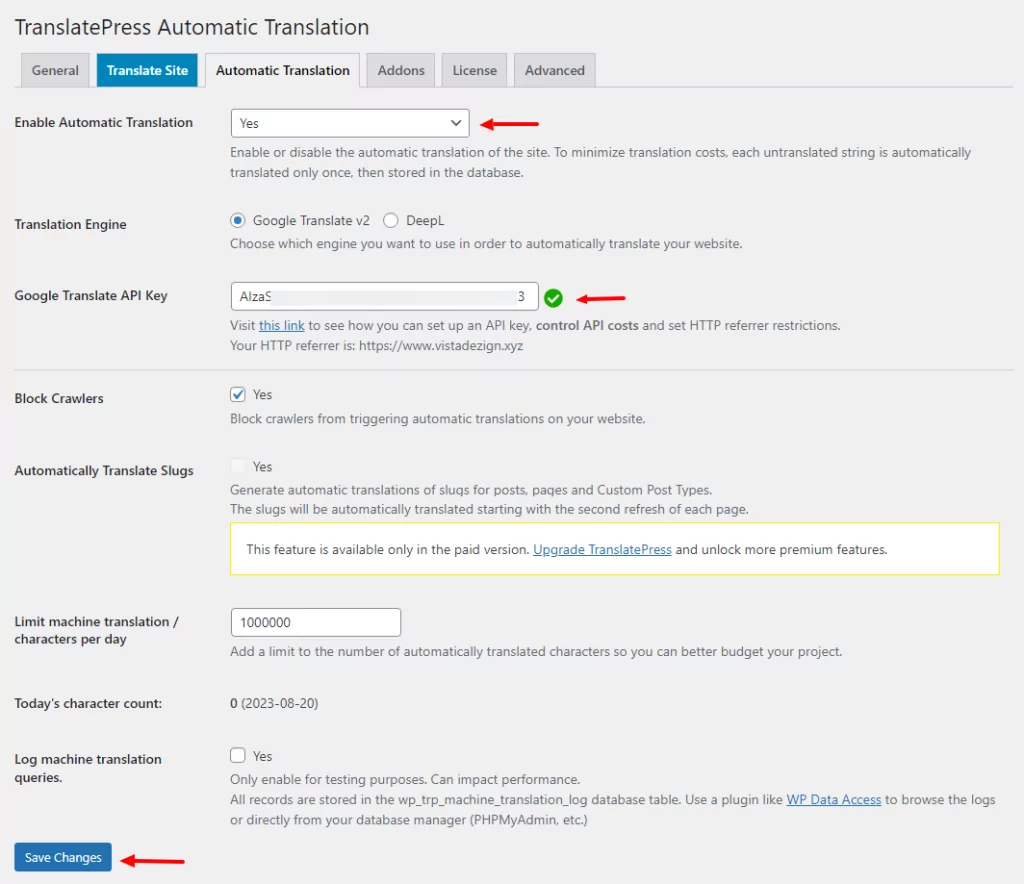Focus the Google Translate API Key field
The image size is (1024, 884).
[384, 296]
